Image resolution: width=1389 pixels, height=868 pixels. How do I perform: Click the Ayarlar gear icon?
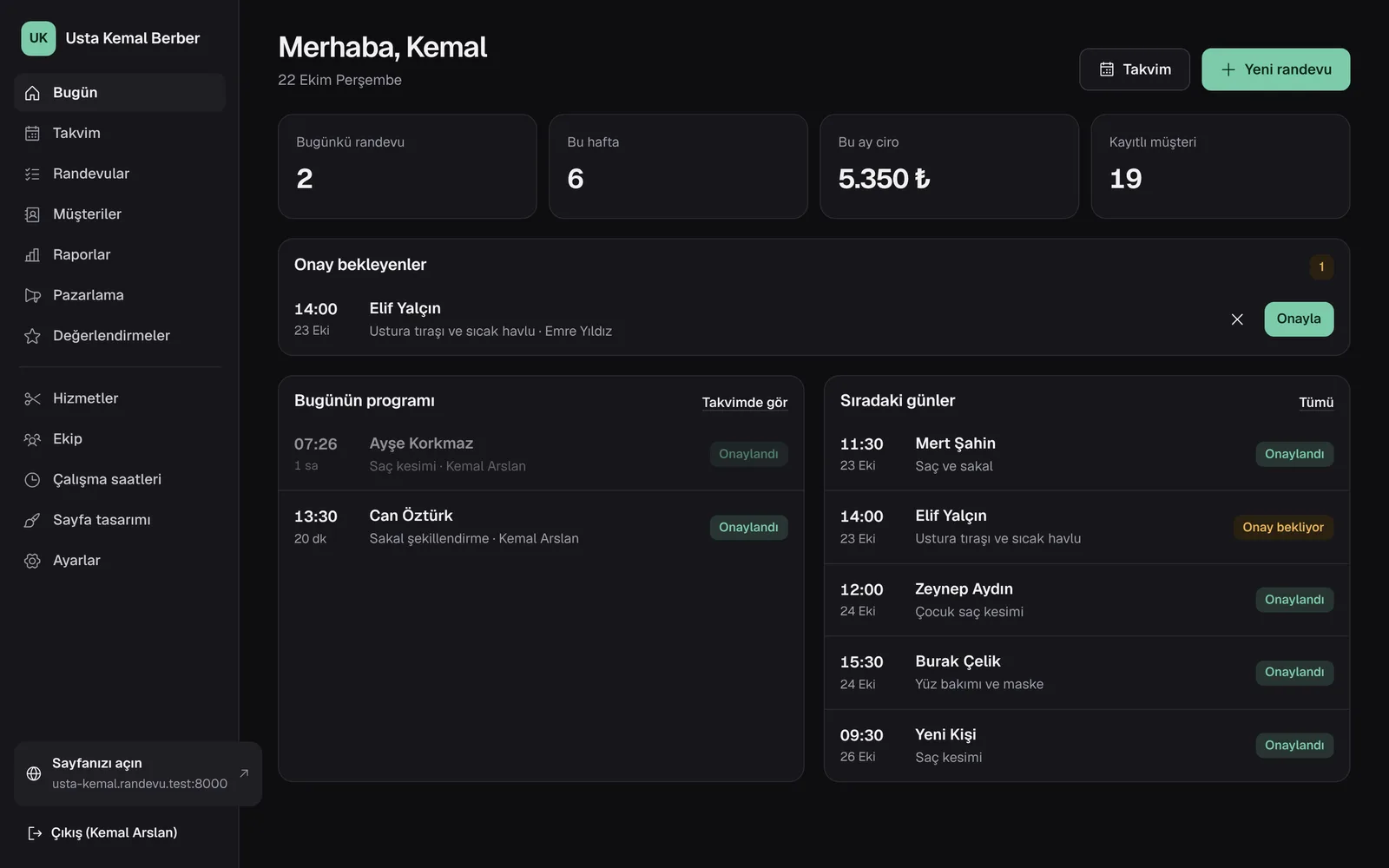32,561
